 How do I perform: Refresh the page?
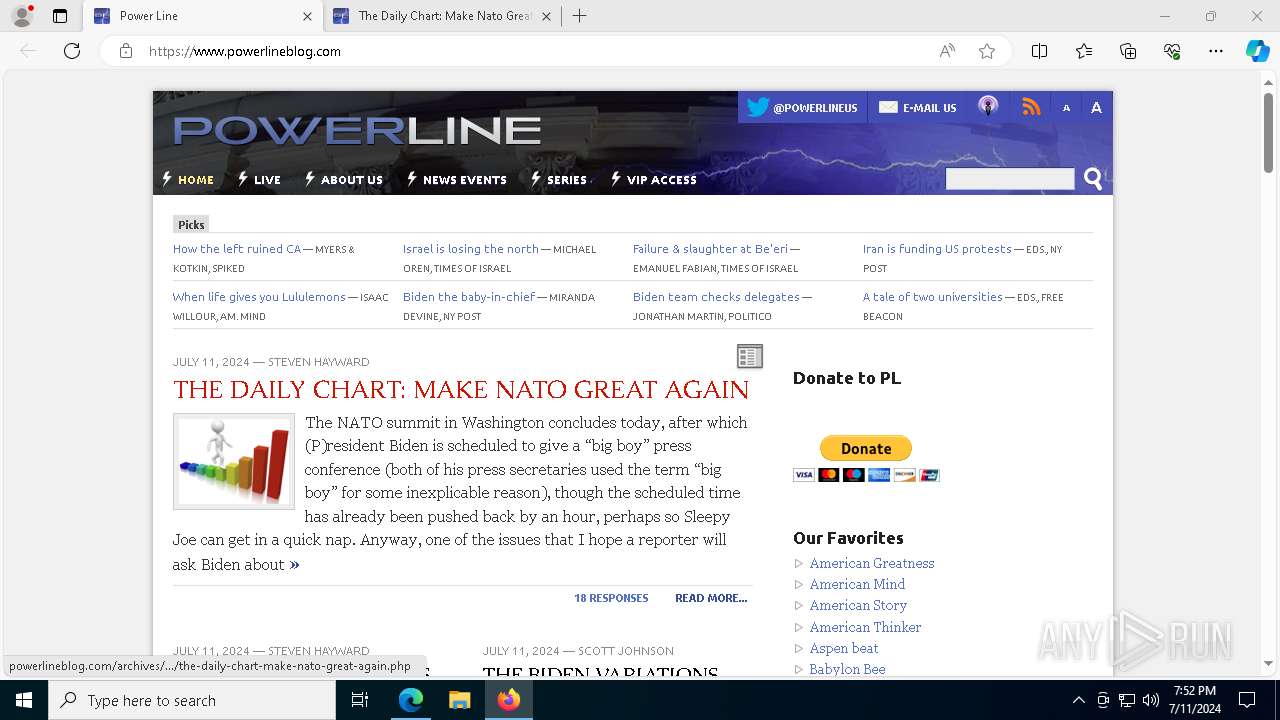pyautogui.click(x=72, y=51)
